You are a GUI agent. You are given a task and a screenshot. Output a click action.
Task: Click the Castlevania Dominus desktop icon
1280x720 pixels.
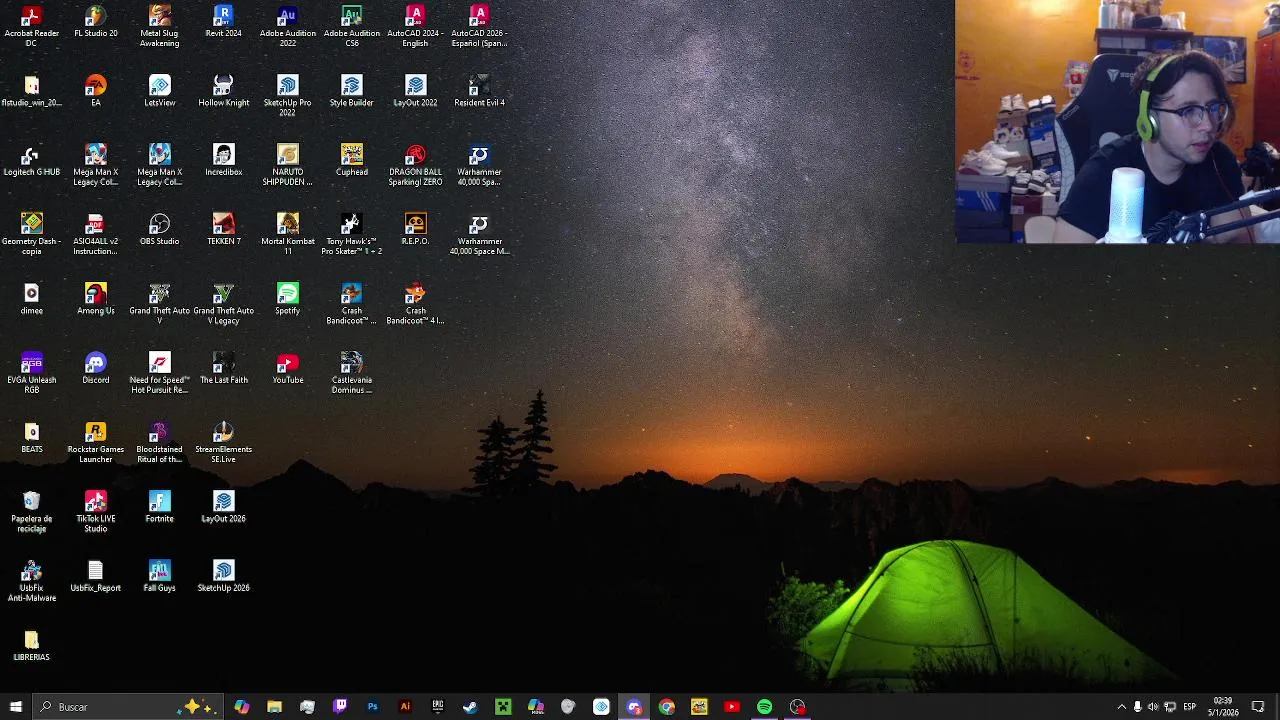click(351, 374)
